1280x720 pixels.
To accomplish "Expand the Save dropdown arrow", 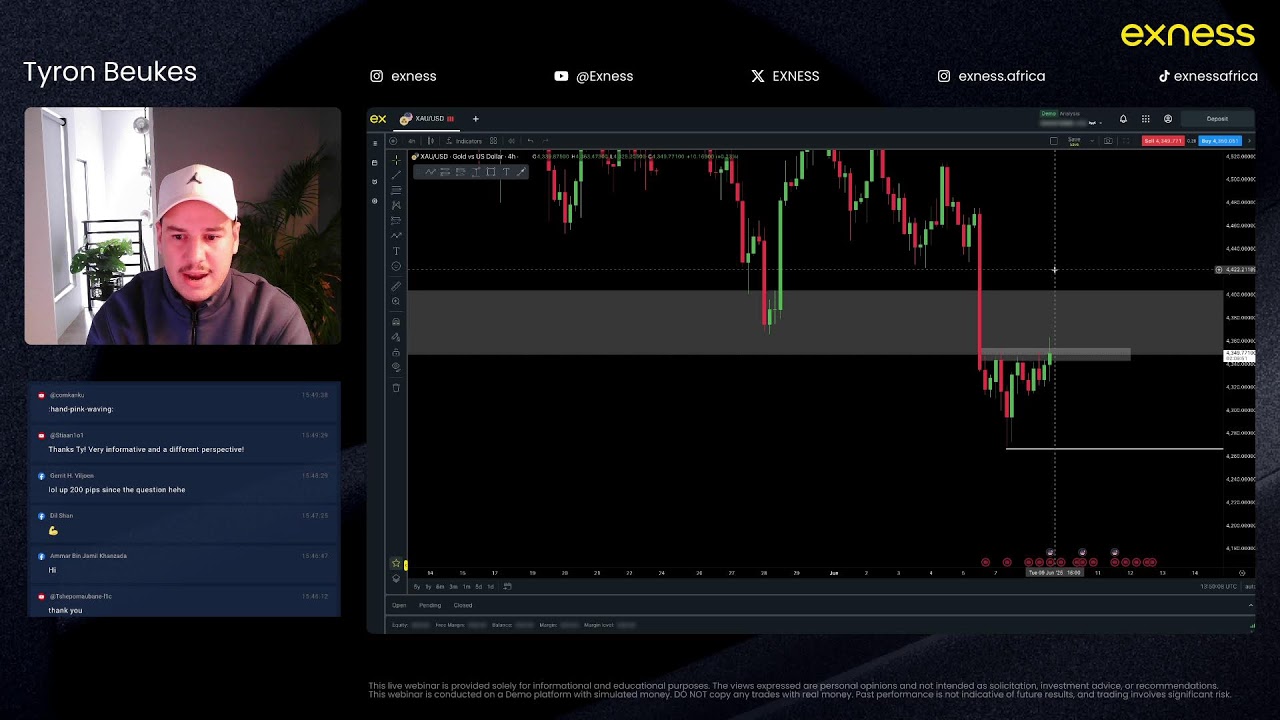I will coord(1092,141).
